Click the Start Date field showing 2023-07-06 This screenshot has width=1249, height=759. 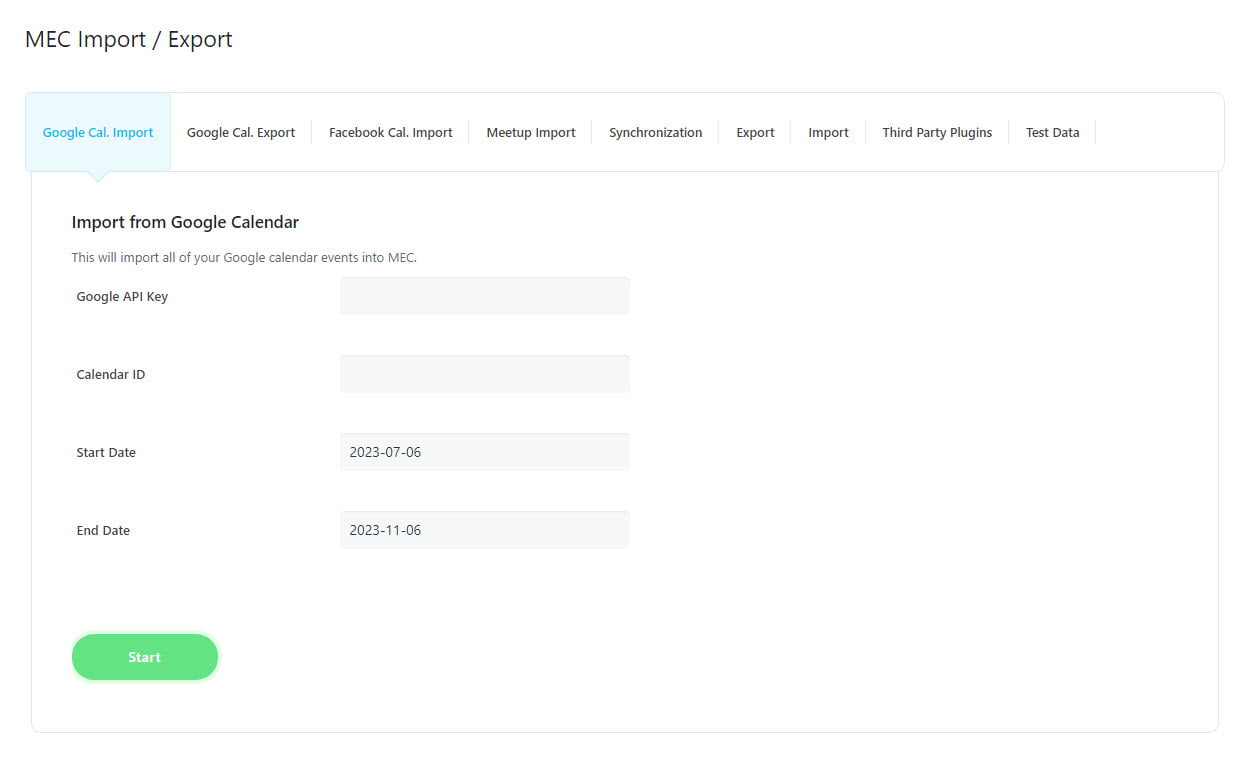pos(484,452)
